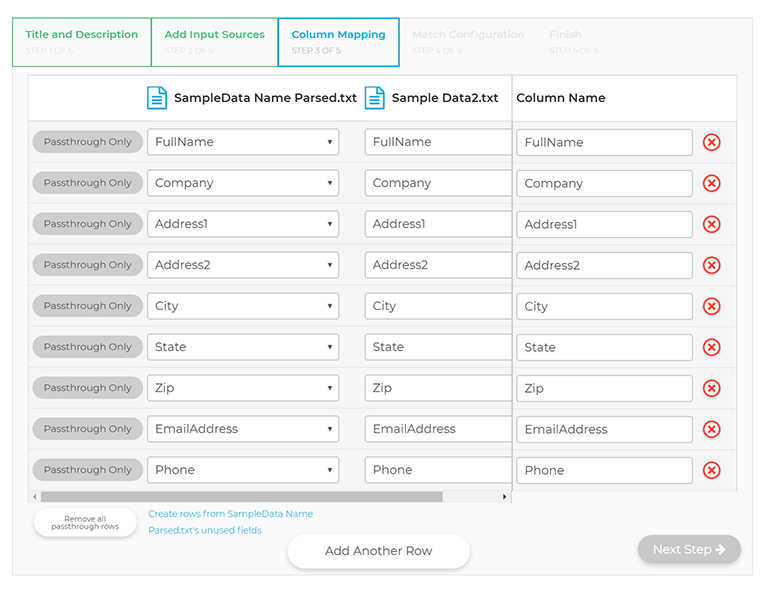Open the EmailAddress source field dropdown

click(x=243, y=429)
